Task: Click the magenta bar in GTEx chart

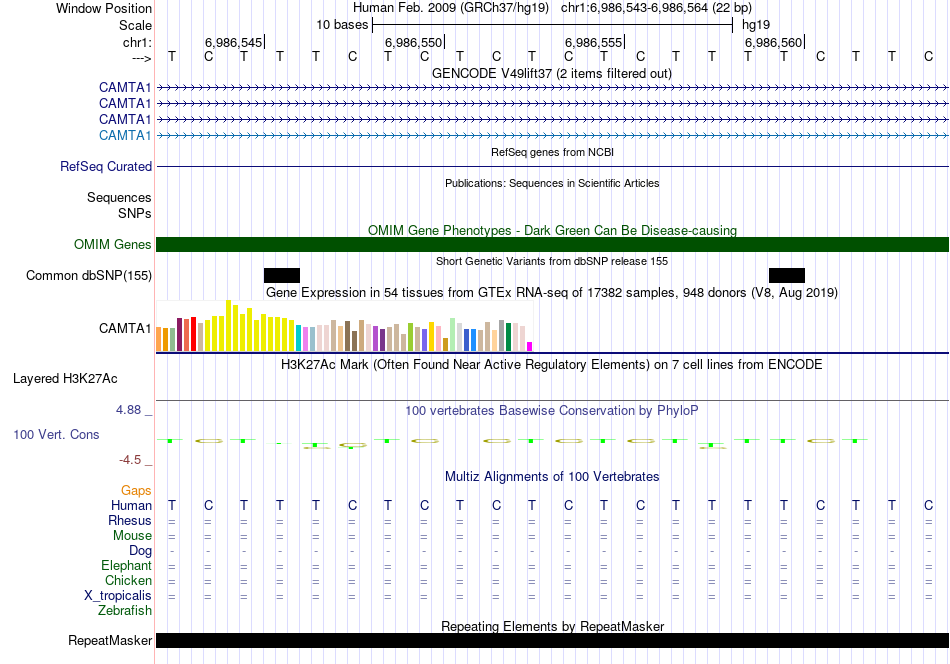Action: click(530, 347)
